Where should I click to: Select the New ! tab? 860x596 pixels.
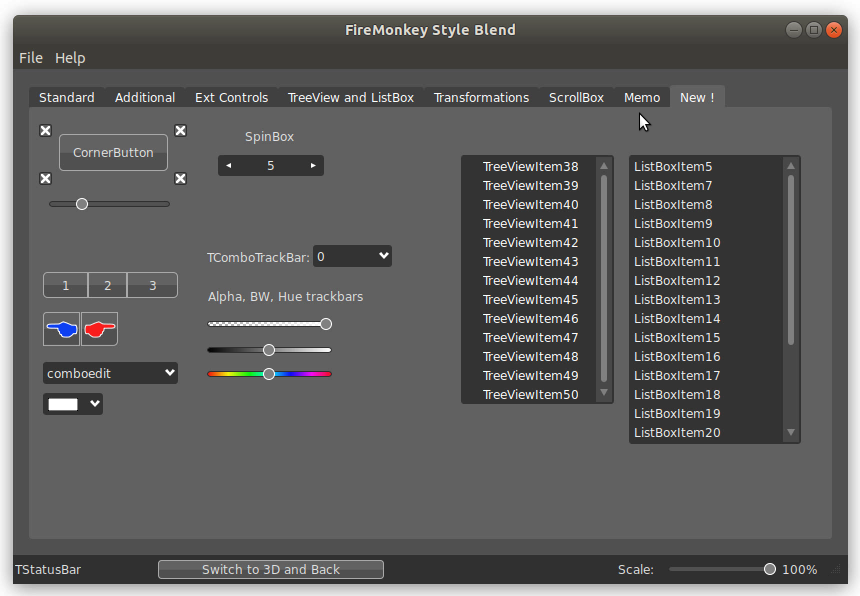[x=697, y=98]
